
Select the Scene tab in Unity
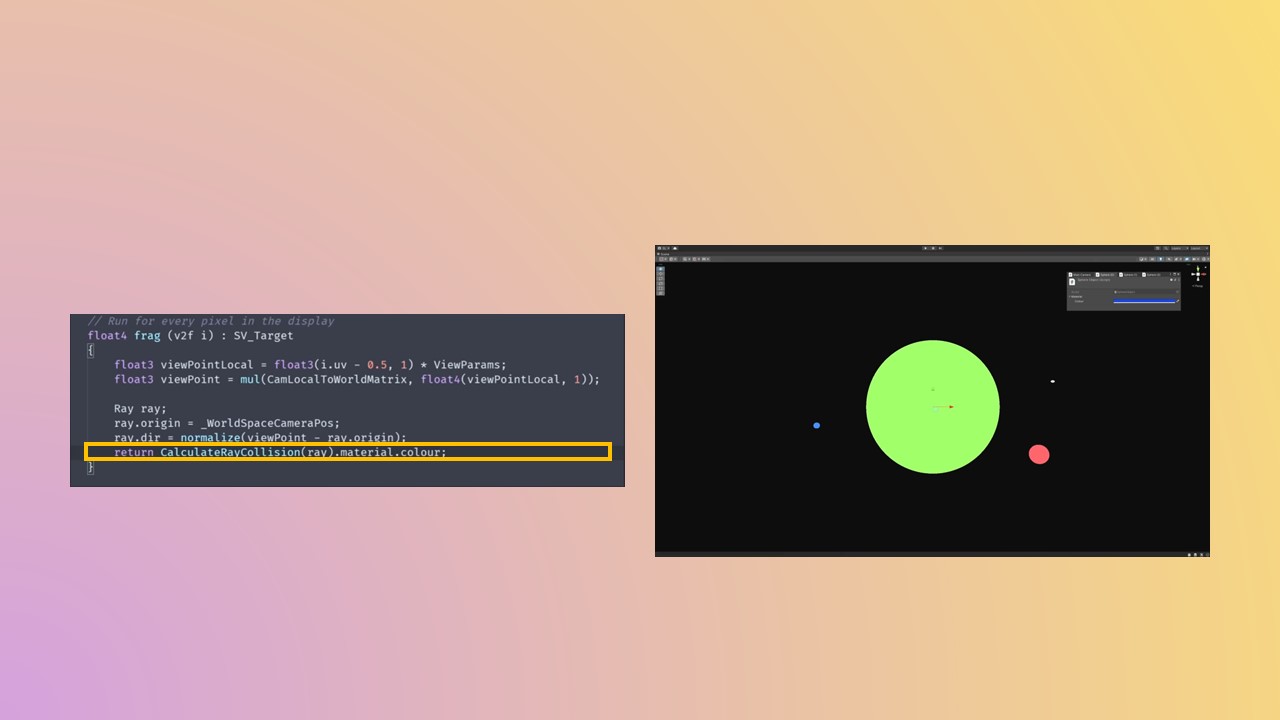point(663,254)
